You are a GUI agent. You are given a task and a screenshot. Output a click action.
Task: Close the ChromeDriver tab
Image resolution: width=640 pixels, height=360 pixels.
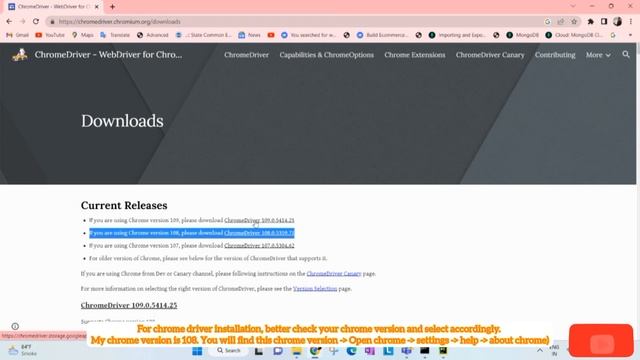pyautogui.click(x=97, y=7)
